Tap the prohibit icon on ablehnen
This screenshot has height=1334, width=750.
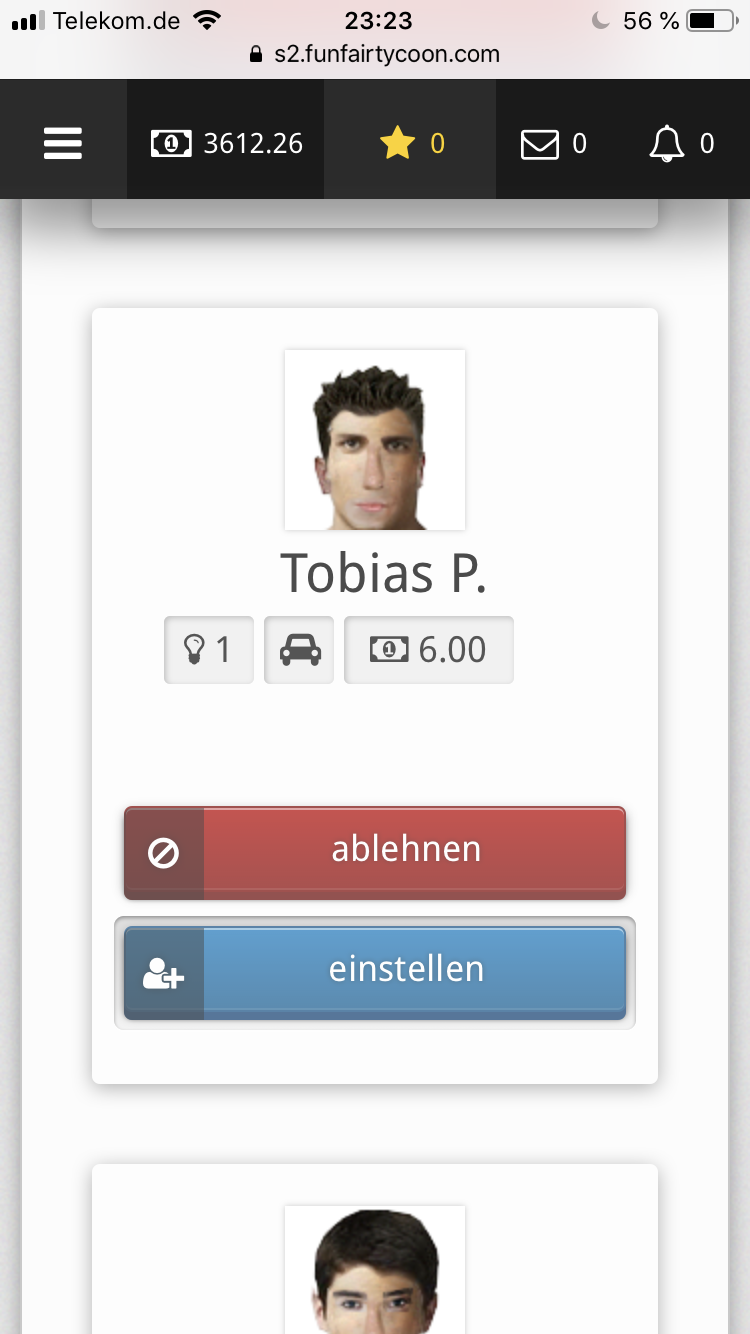click(x=164, y=853)
